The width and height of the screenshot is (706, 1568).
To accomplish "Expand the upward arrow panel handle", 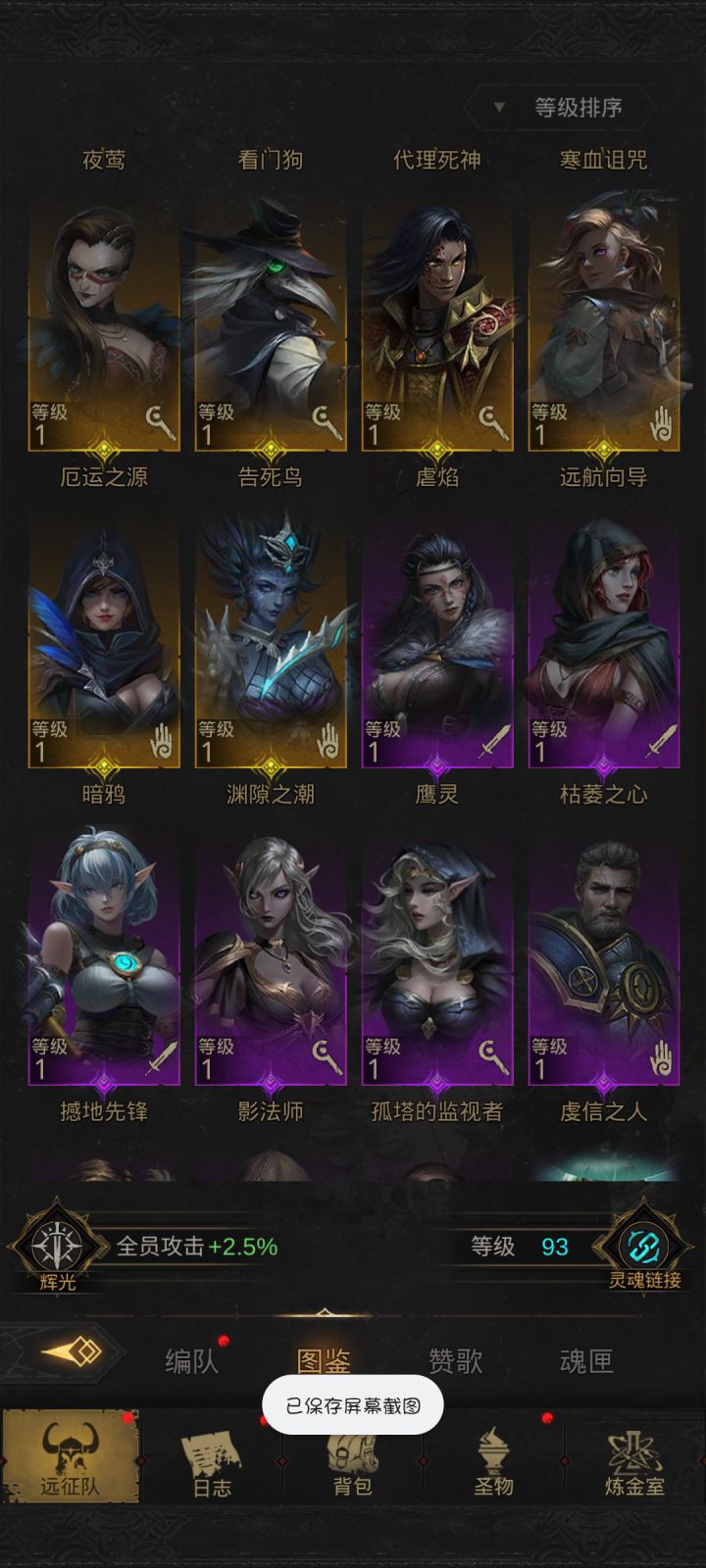I will 325,1313.
